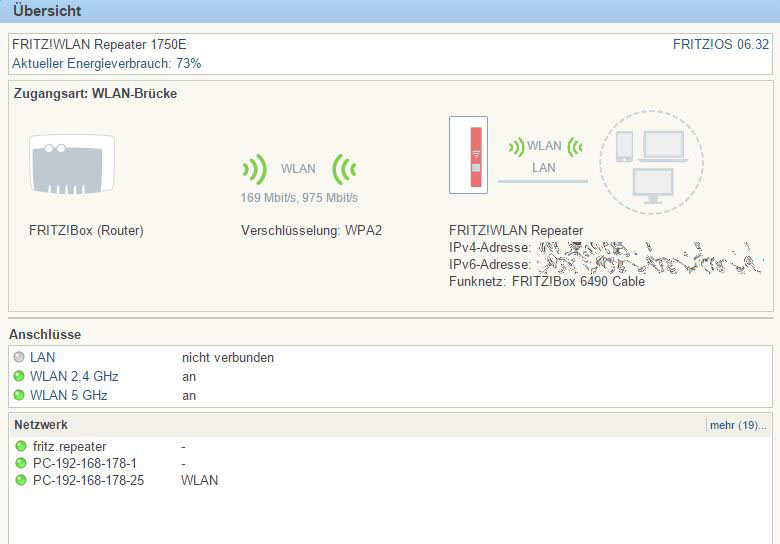780x544 pixels.
Task: Open the LAN connection link
Action: tap(42, 357)
